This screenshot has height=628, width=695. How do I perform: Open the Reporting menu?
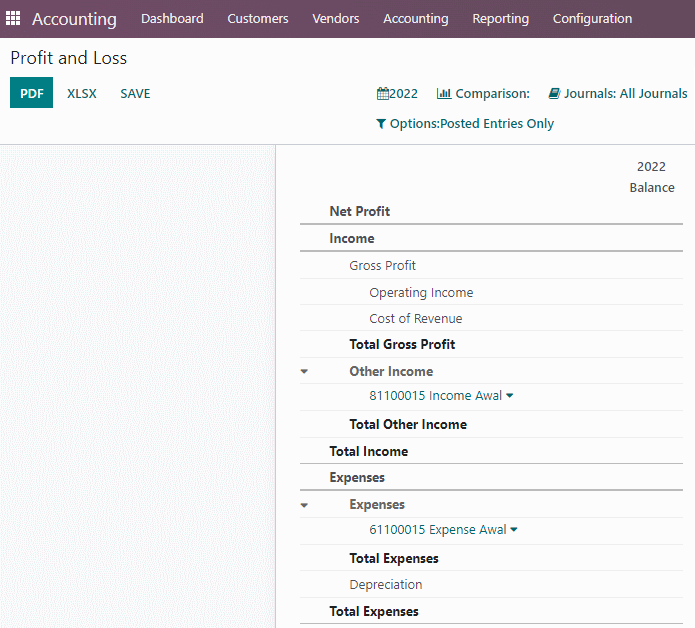click(500, 19)
